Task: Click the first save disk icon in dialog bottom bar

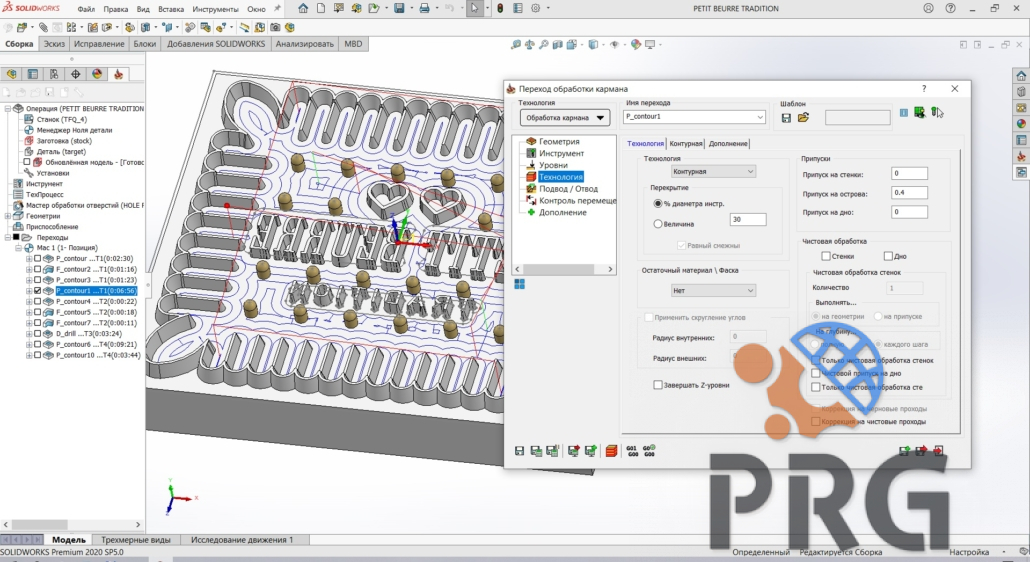Action: coord(520,451)
